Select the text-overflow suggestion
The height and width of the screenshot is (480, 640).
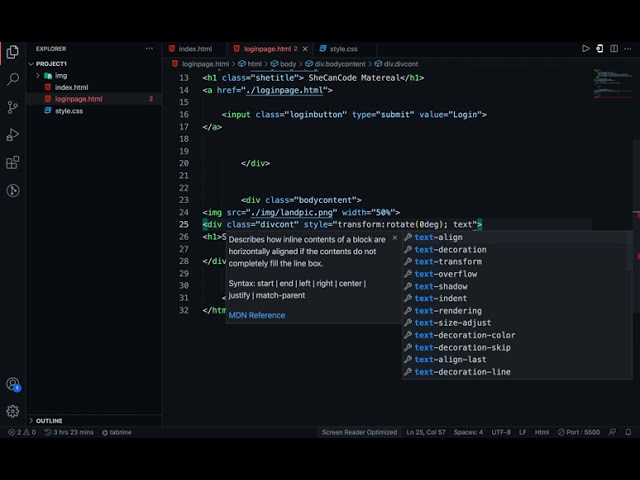(516, 274)
